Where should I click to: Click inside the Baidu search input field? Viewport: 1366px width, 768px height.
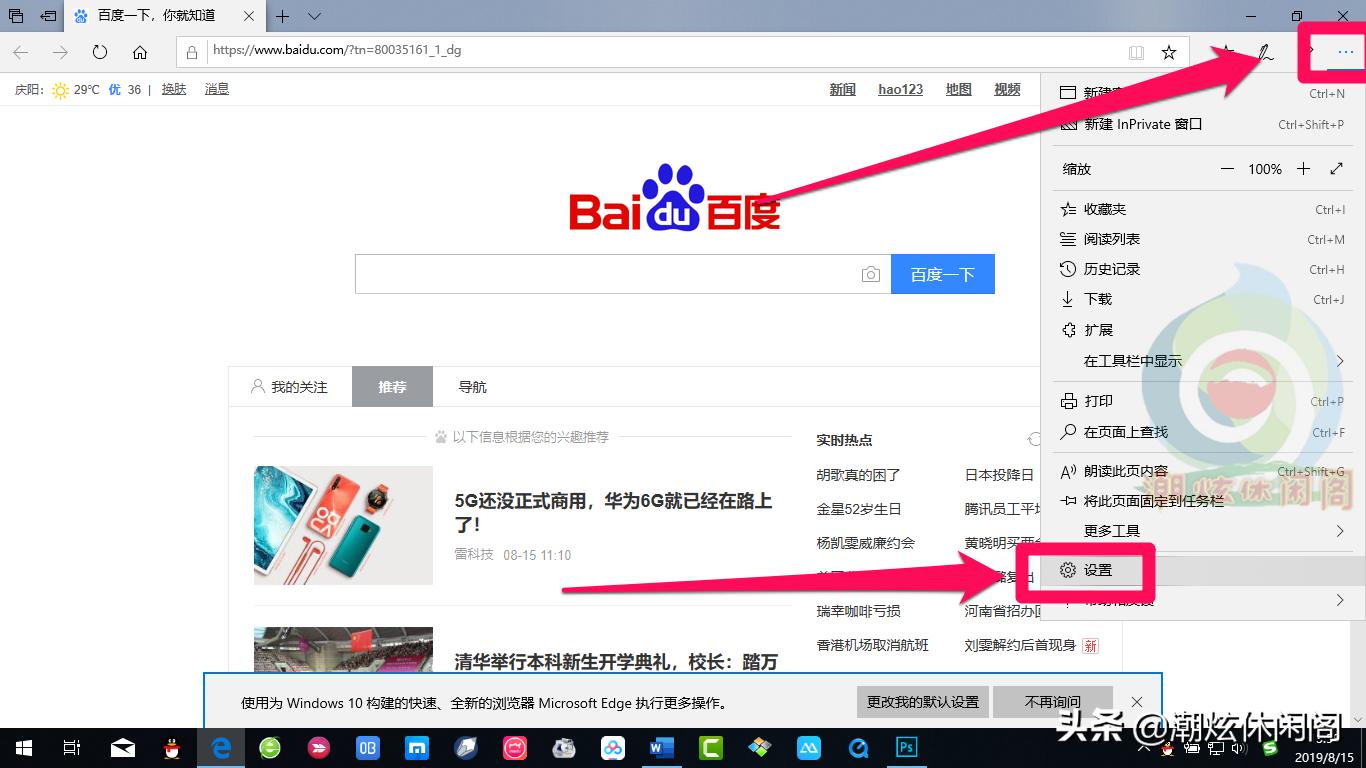tap(600, 273)
